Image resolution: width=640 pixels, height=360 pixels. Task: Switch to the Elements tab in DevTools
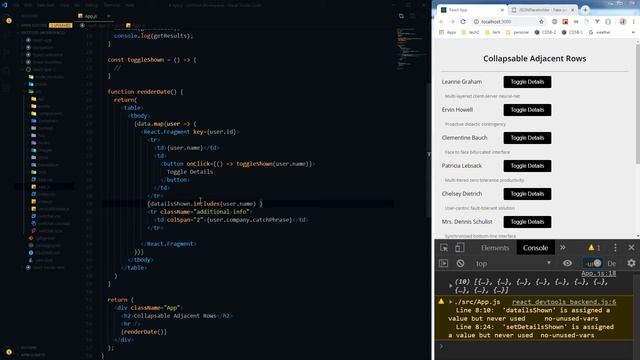click(x=495, y=248)
